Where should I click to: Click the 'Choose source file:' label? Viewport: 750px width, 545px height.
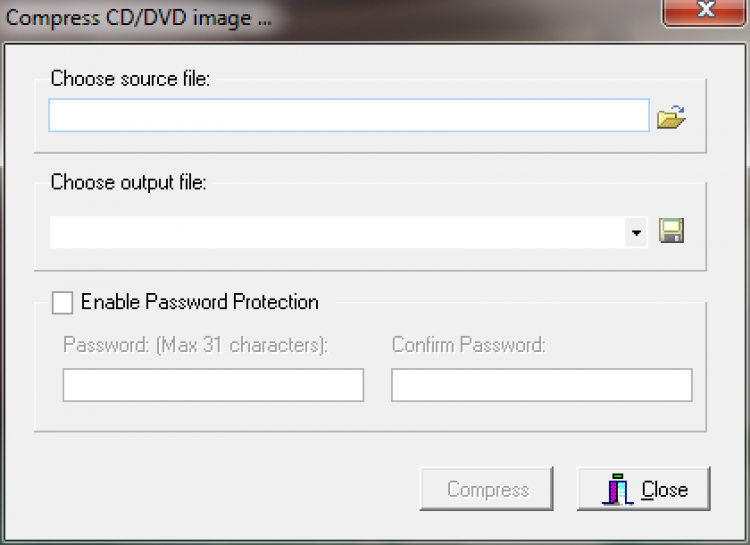pyautogui.click(x=130, y=79)
